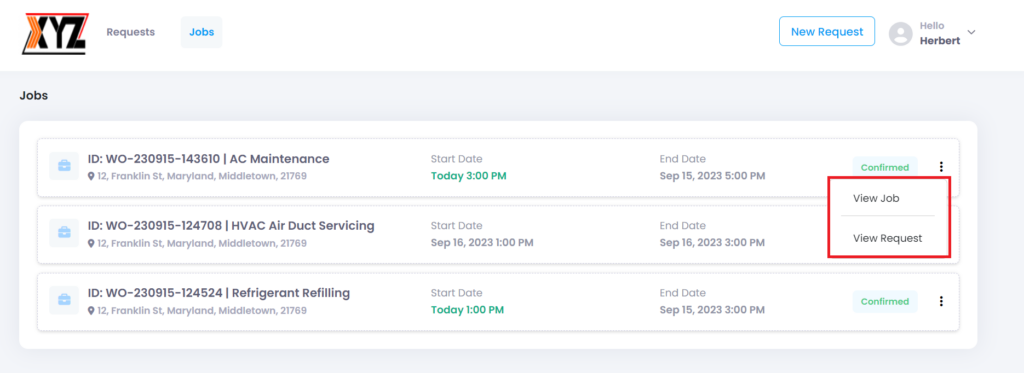Click the XYZ logo
This screenshot has height=373, width=1024.
point(55,33)
